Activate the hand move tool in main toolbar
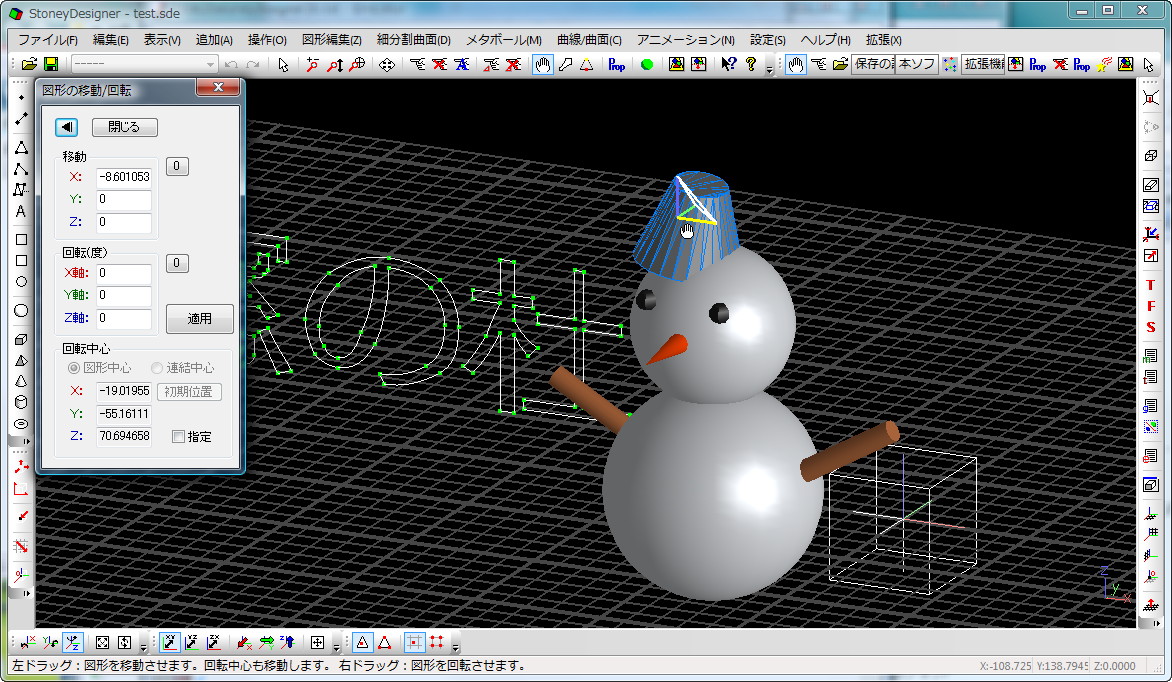The height and width of the screenshot is (682, 1172). [x=543, y=64]
